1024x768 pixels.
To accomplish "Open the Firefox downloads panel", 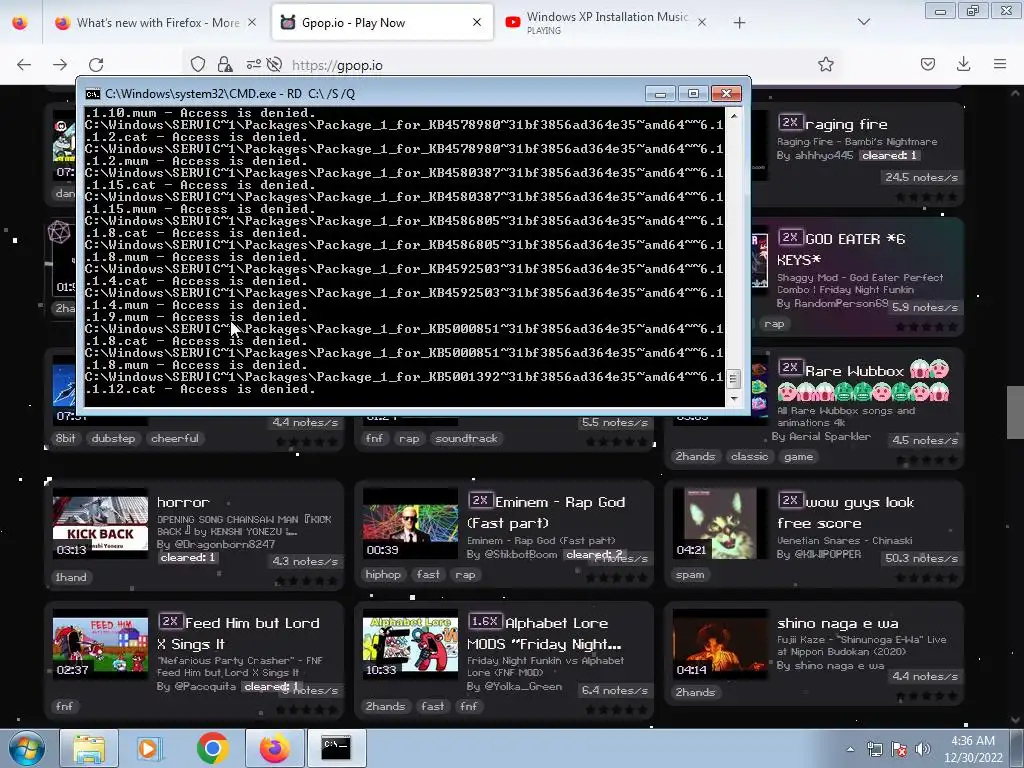I will pyautogui.click(x=963, y=64).
